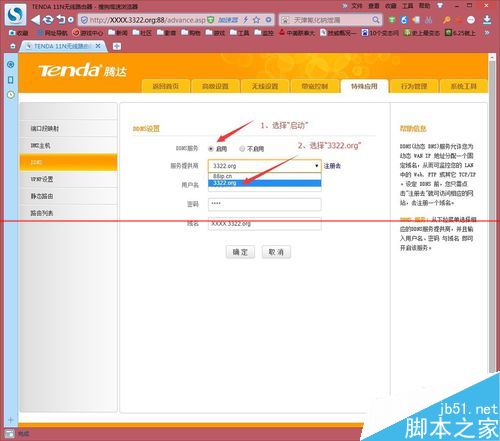The image size is (500, 441).
Task: Switch to the 高级设置 tab
Action: pos(215,86)
